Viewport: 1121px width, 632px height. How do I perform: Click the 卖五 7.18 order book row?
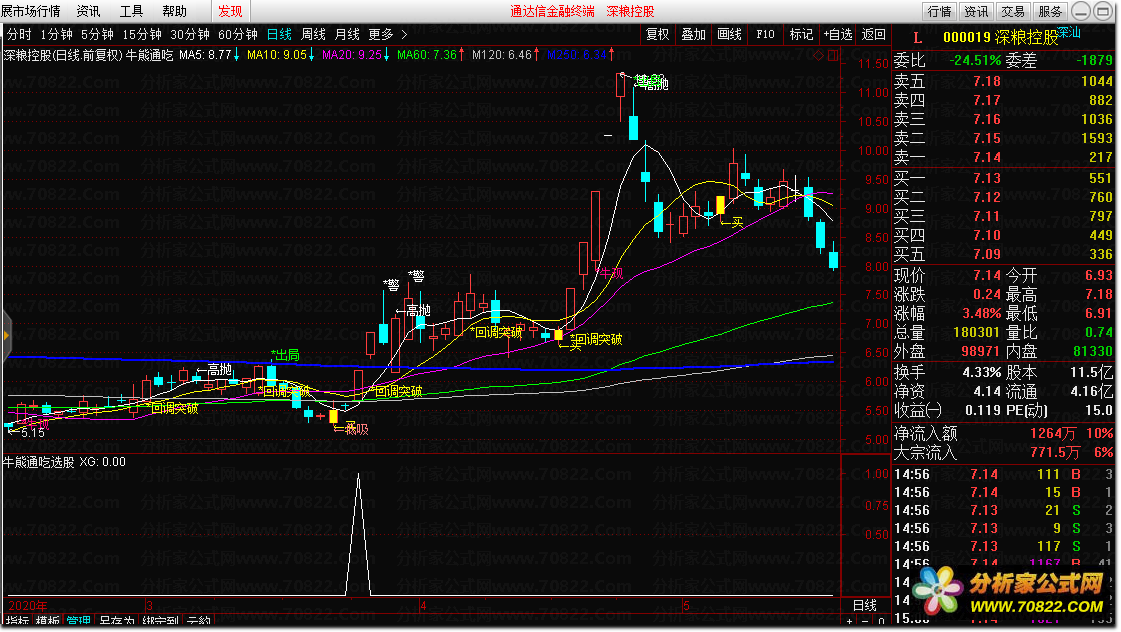pyautogui.click(x=1004, y=82)
